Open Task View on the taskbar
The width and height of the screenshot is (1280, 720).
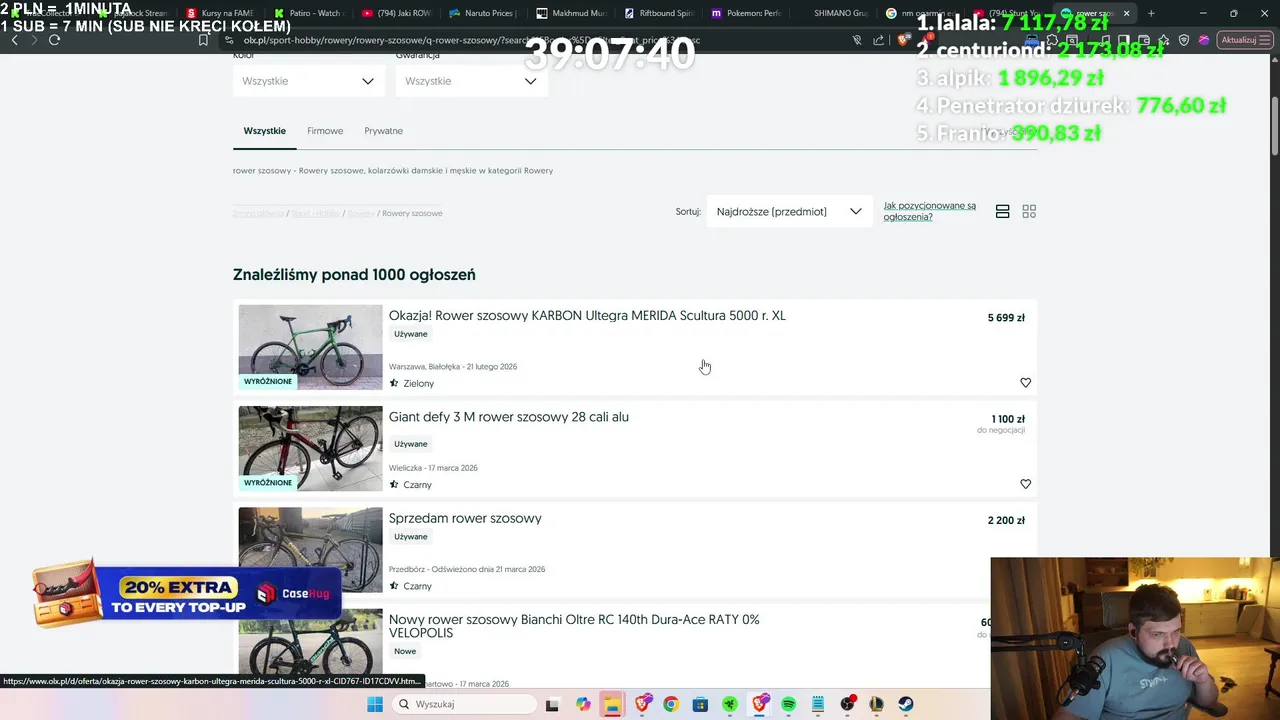[x=552, y=704]
